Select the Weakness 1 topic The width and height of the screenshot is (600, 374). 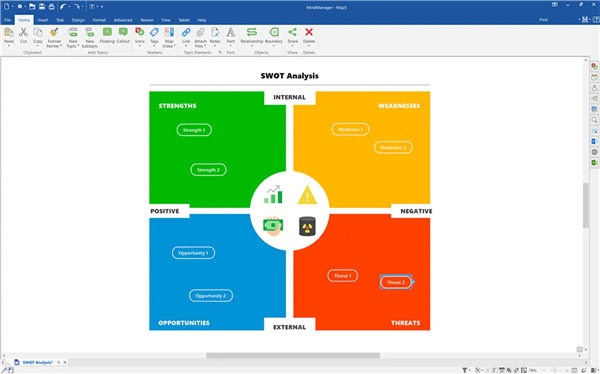tap(350, 129)
